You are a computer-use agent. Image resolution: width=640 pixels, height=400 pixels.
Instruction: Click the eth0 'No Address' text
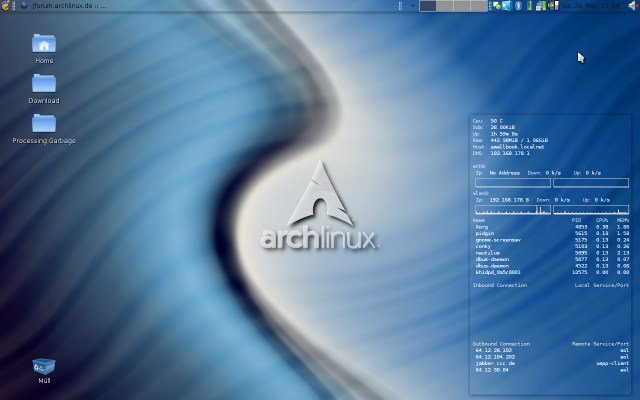[x=504, y=173]
